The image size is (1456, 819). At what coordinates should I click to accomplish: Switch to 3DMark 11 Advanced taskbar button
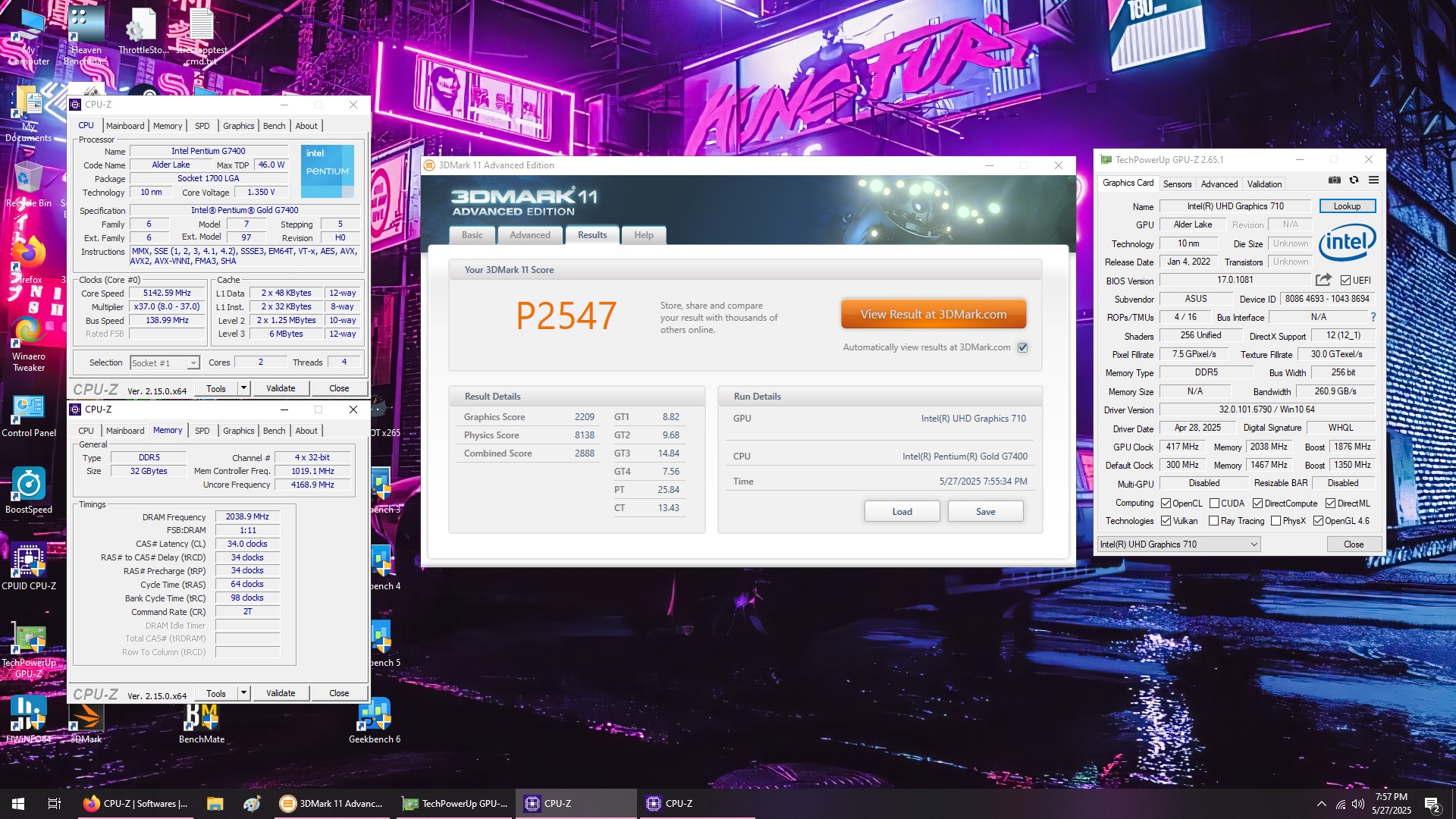(332, 804)
